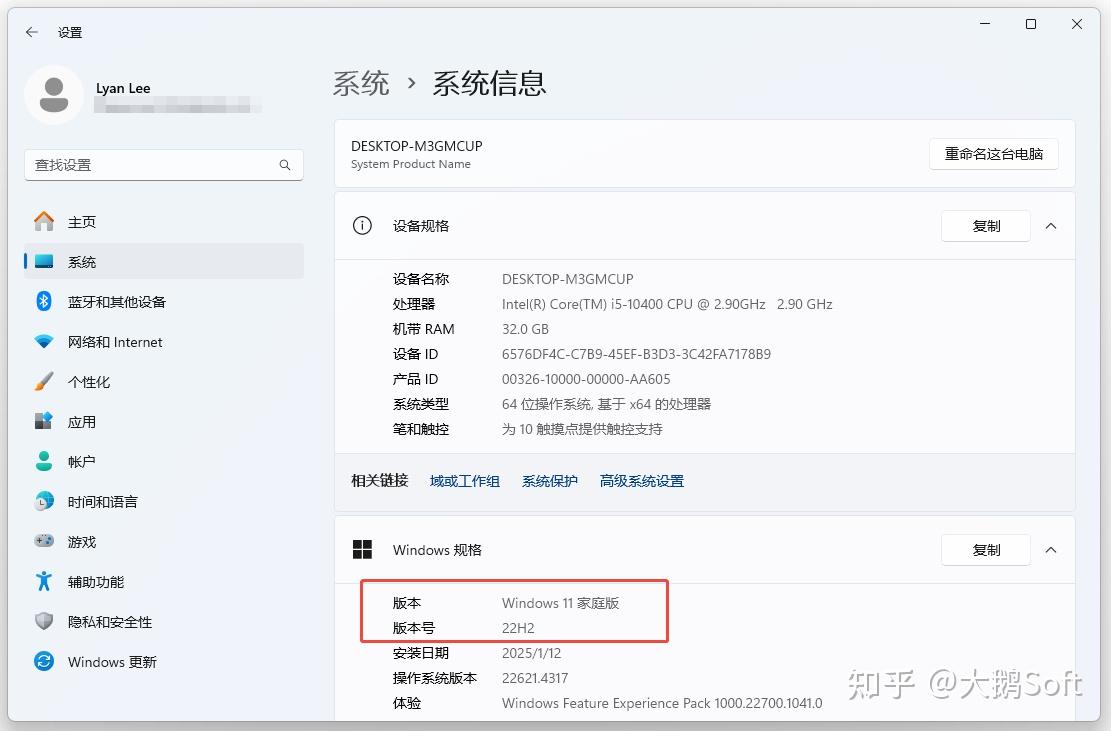
Task: Click the apps icon beside 应用
Action: pyautogui.click(x=44, y=421)
